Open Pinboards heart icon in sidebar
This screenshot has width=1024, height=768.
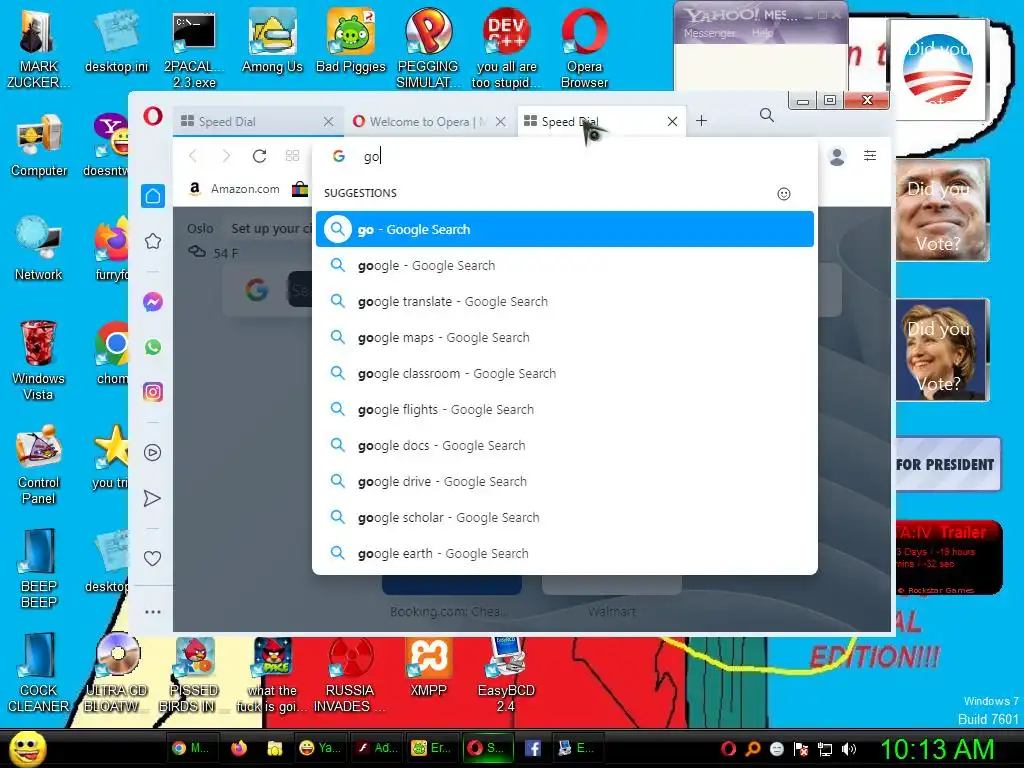click(x=152, y=558)
